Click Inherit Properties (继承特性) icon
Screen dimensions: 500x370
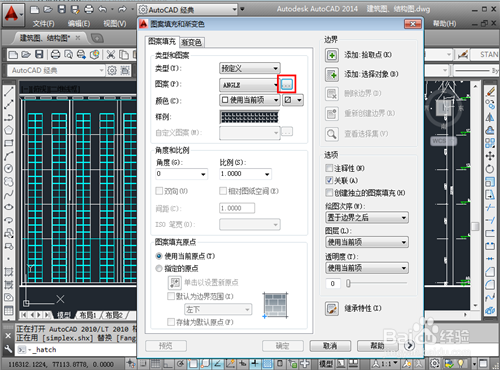pos(332,309)
